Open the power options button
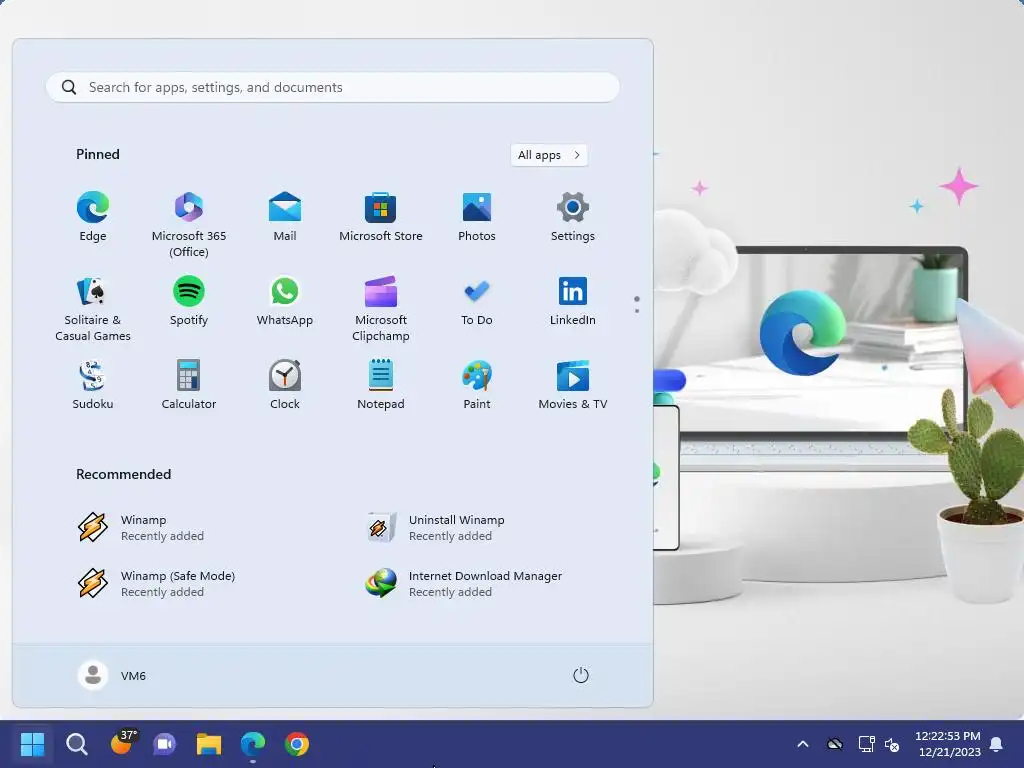 click(x=581, y=675)
